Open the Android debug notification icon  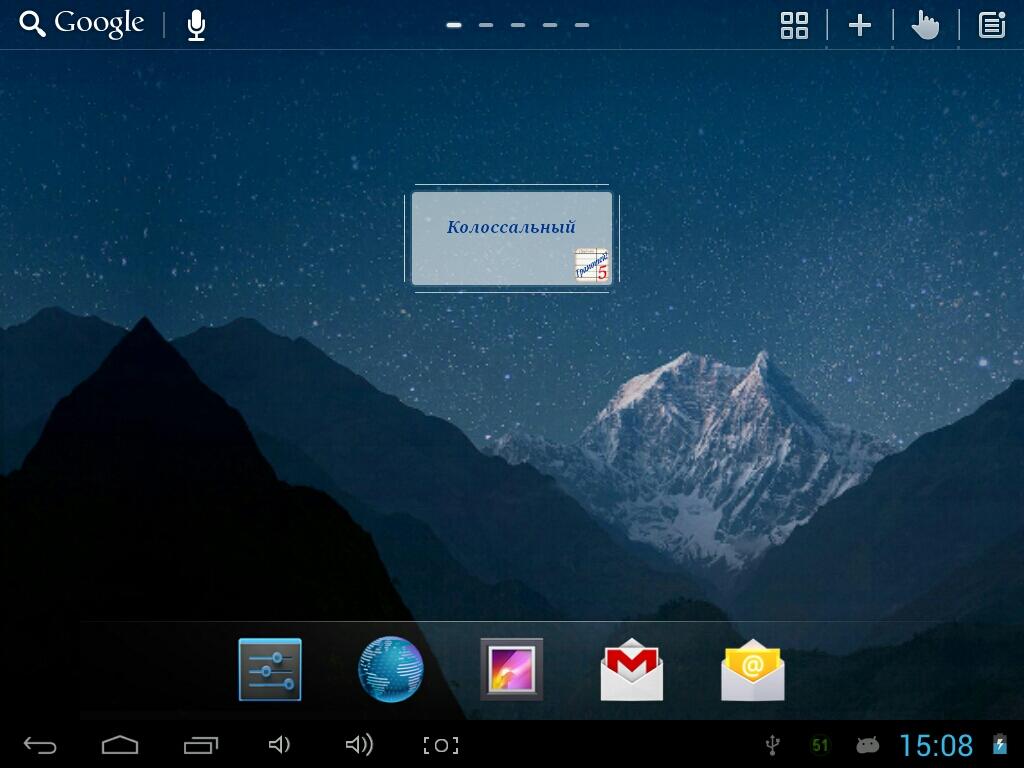(867, 745)
